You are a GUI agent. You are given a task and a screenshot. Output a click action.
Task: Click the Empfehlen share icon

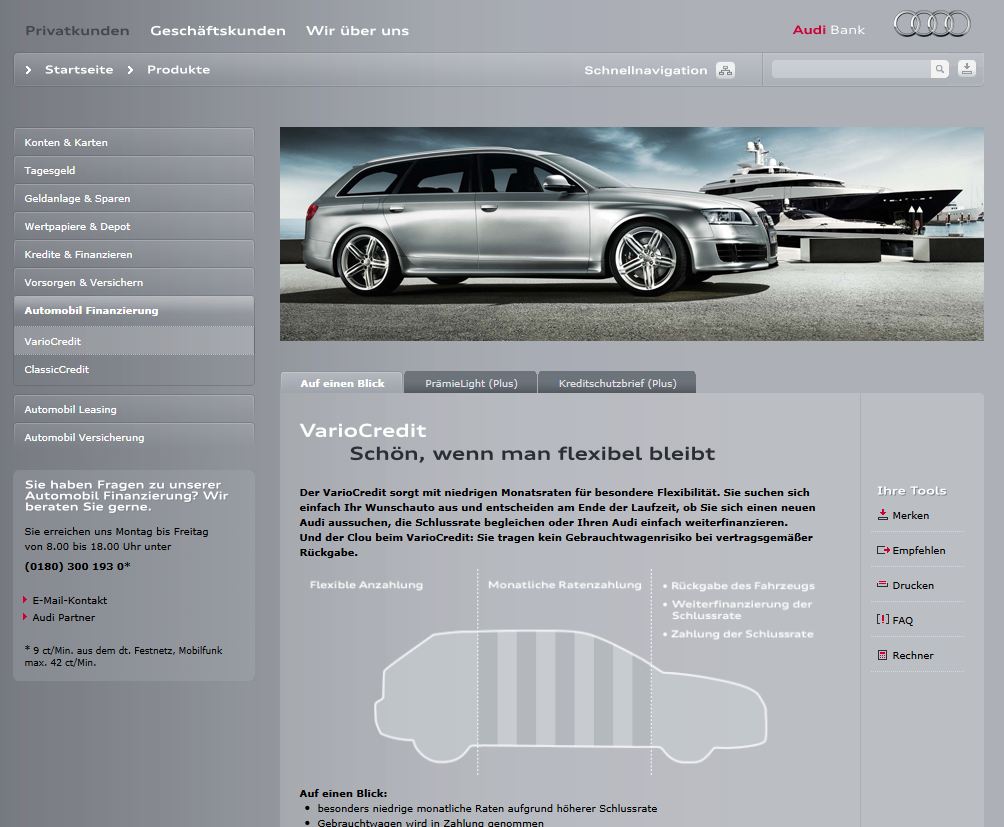point(883,550)
